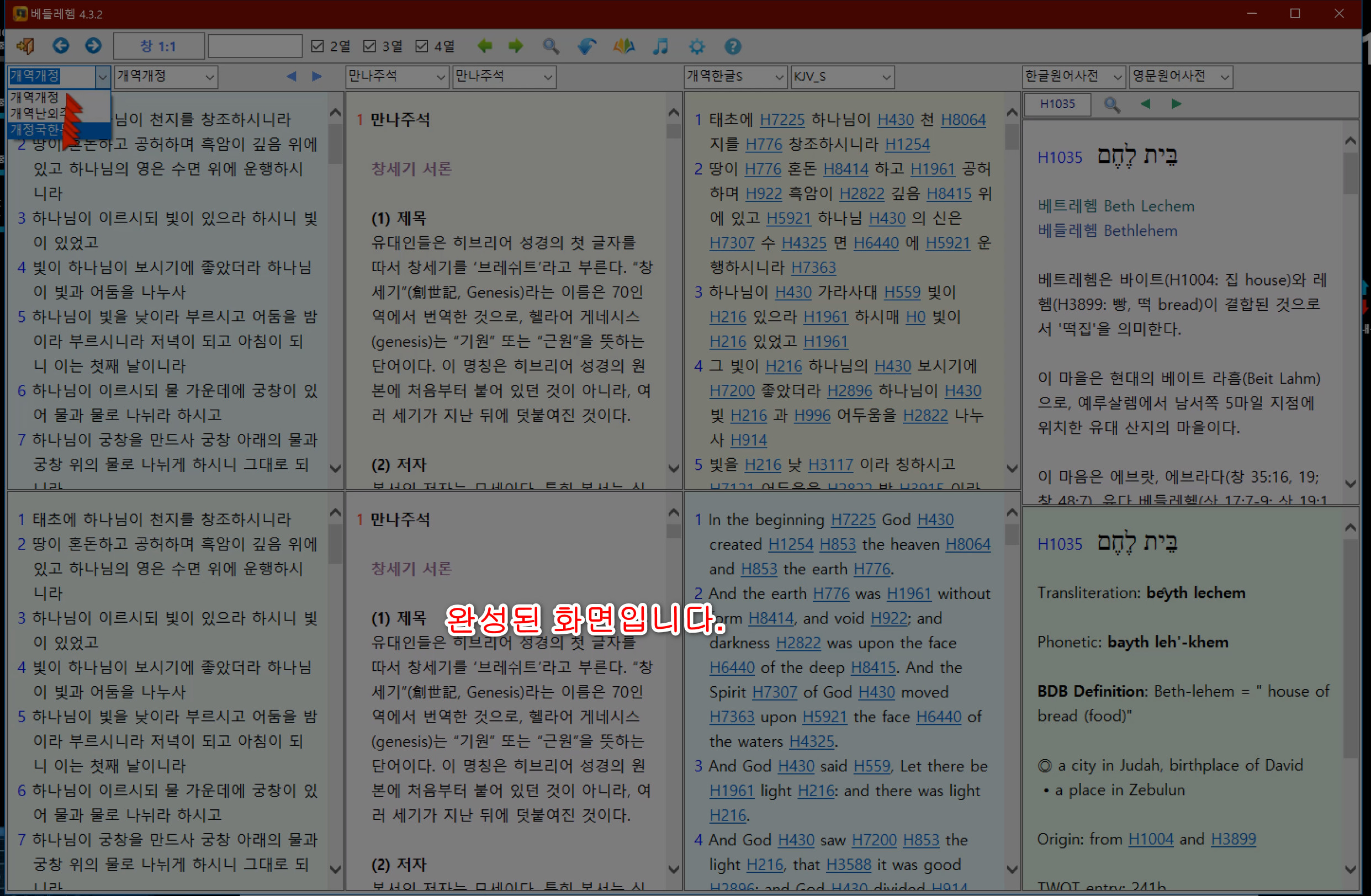Click the green left triangle in dictionary panel
Viewport: 1371px width, 896px height.
(1145, 104)
